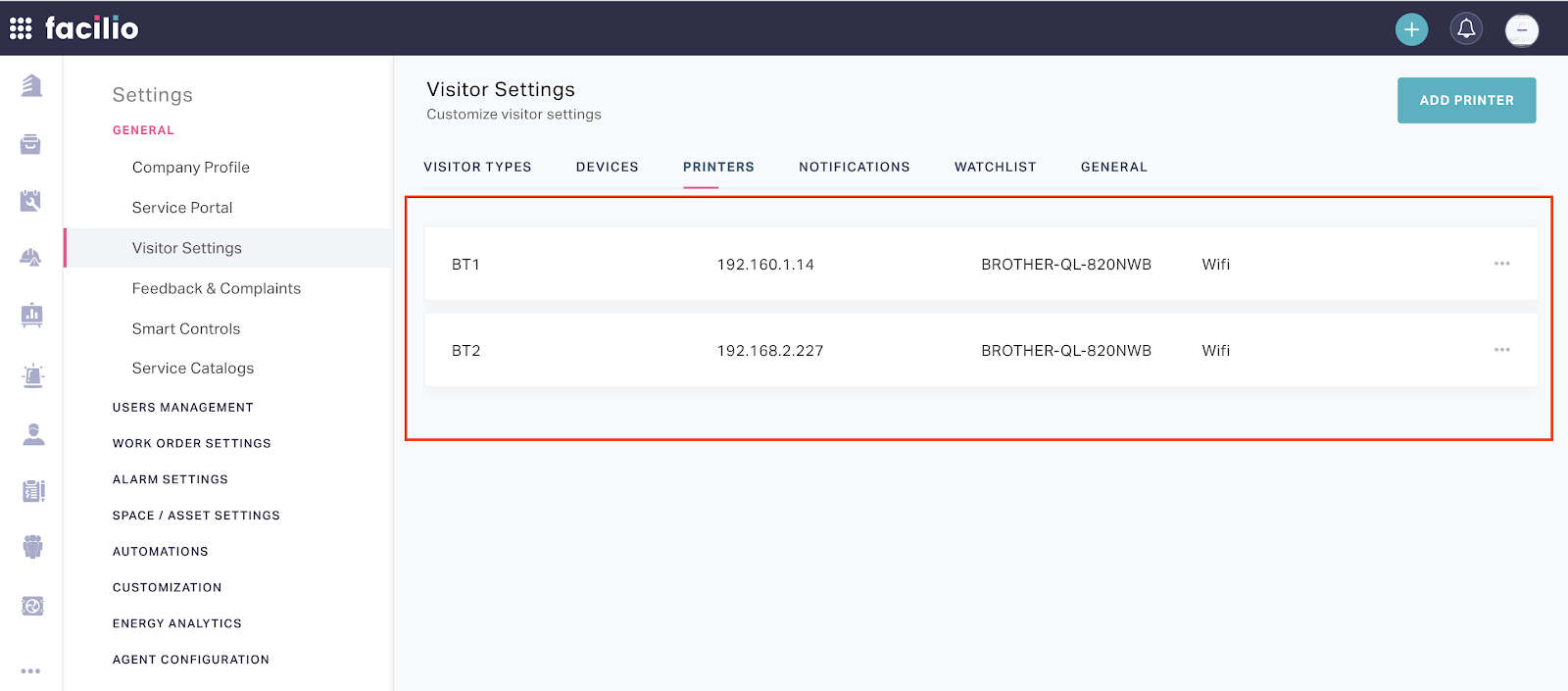Click the Add Printer button

(x=1466, y=100)
